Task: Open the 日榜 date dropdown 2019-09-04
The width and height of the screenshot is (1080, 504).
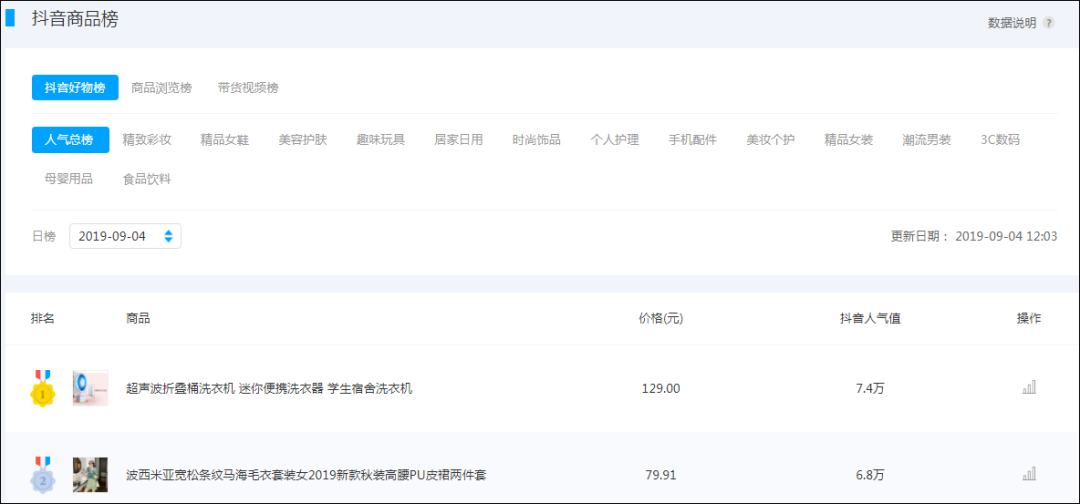Action: pyautogui.click(x=125, y=236)
